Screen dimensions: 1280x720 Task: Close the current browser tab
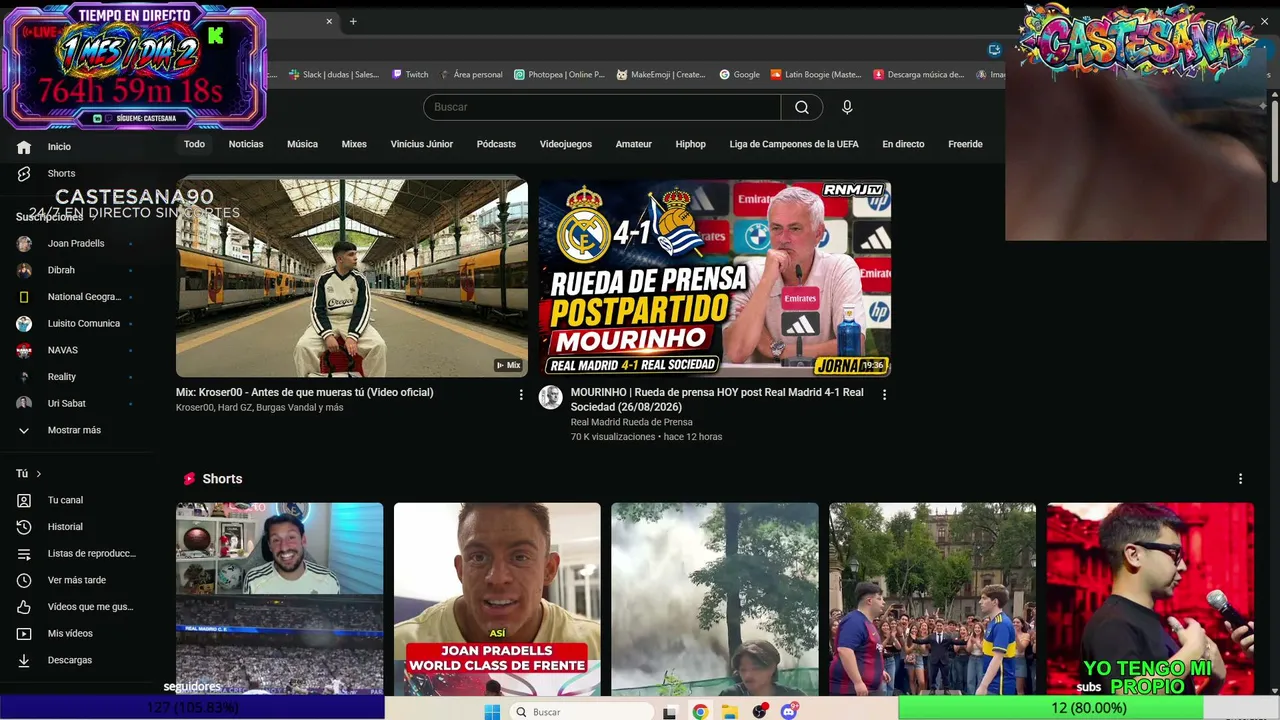pyautogui.click(x=329, y=21)
